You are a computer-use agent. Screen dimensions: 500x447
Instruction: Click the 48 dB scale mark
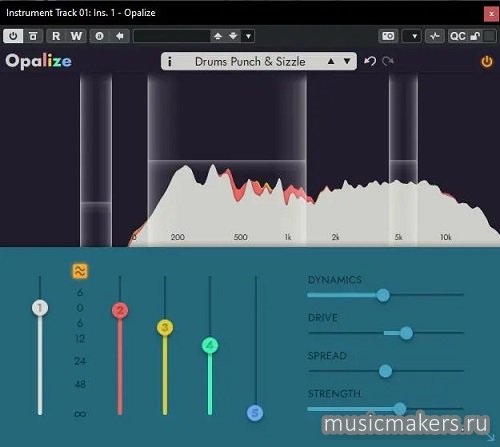point(80,384)
